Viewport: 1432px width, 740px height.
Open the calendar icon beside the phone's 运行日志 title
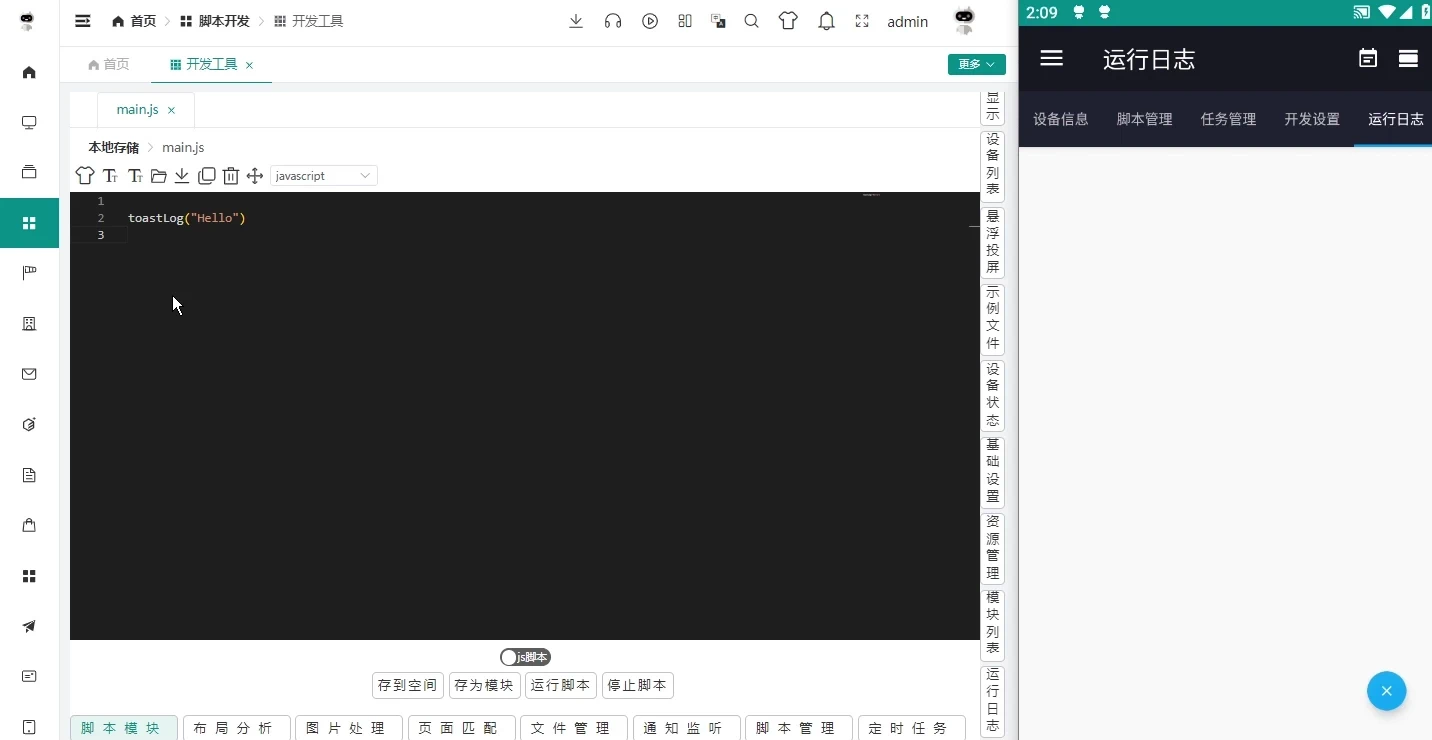point(1367,58)
